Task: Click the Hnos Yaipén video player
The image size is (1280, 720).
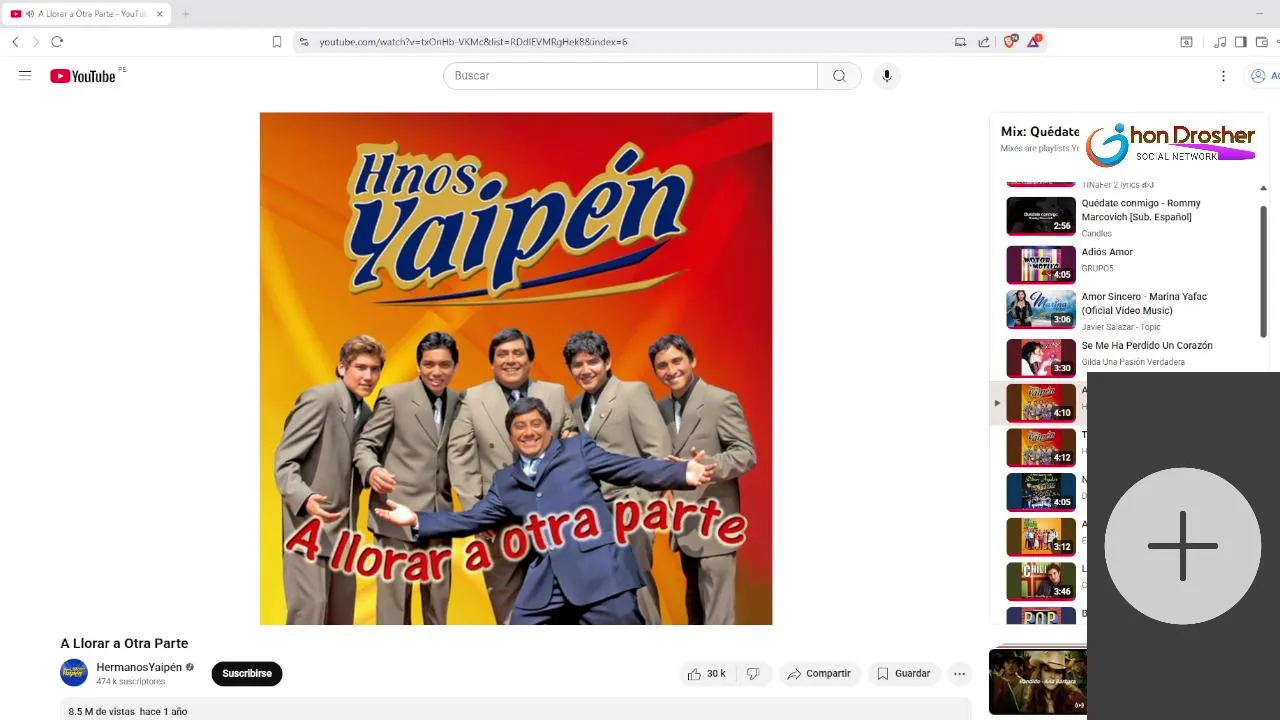Action: point(516,368)
